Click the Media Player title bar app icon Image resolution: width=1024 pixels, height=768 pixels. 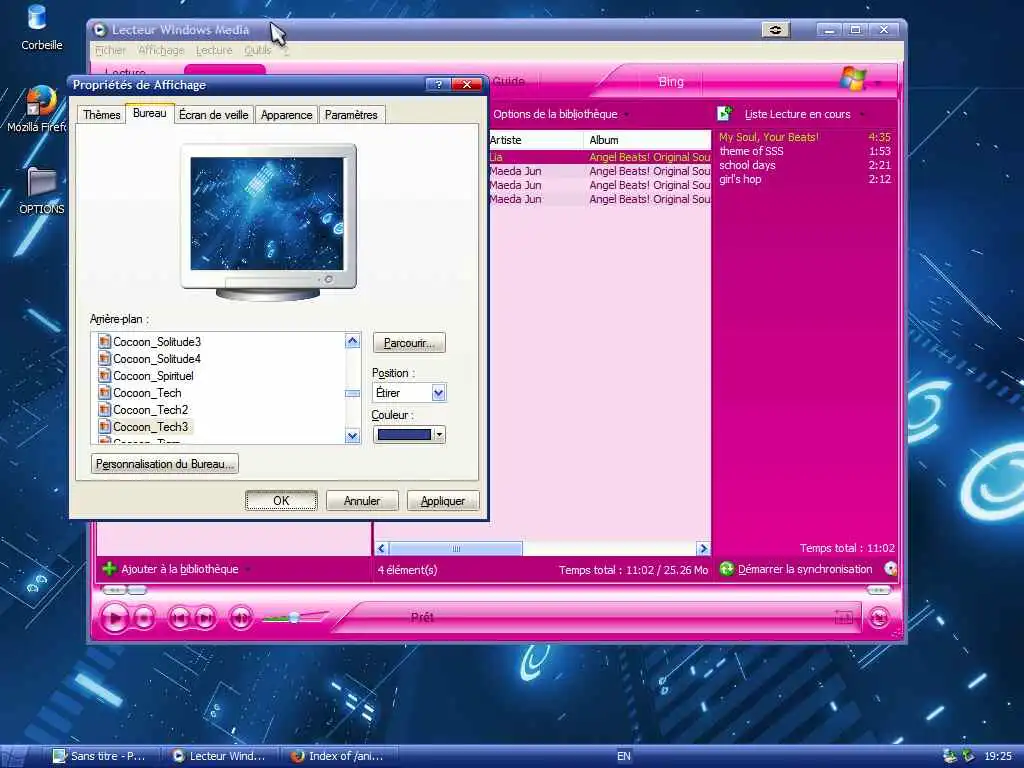pos(100,29)
